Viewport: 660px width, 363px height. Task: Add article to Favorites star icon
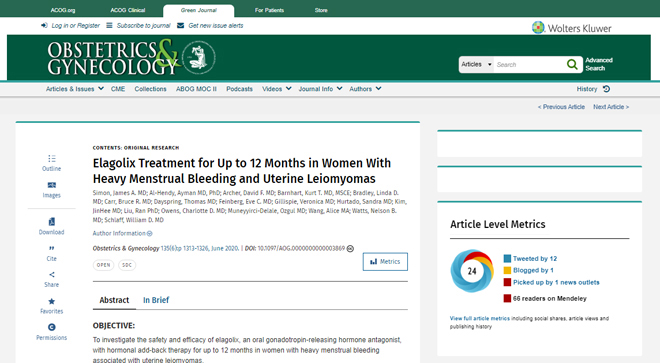51,301
